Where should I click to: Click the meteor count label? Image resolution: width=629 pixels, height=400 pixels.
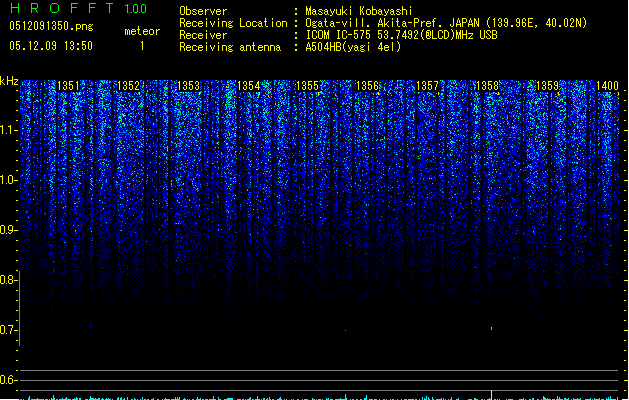tap(142, 31)
